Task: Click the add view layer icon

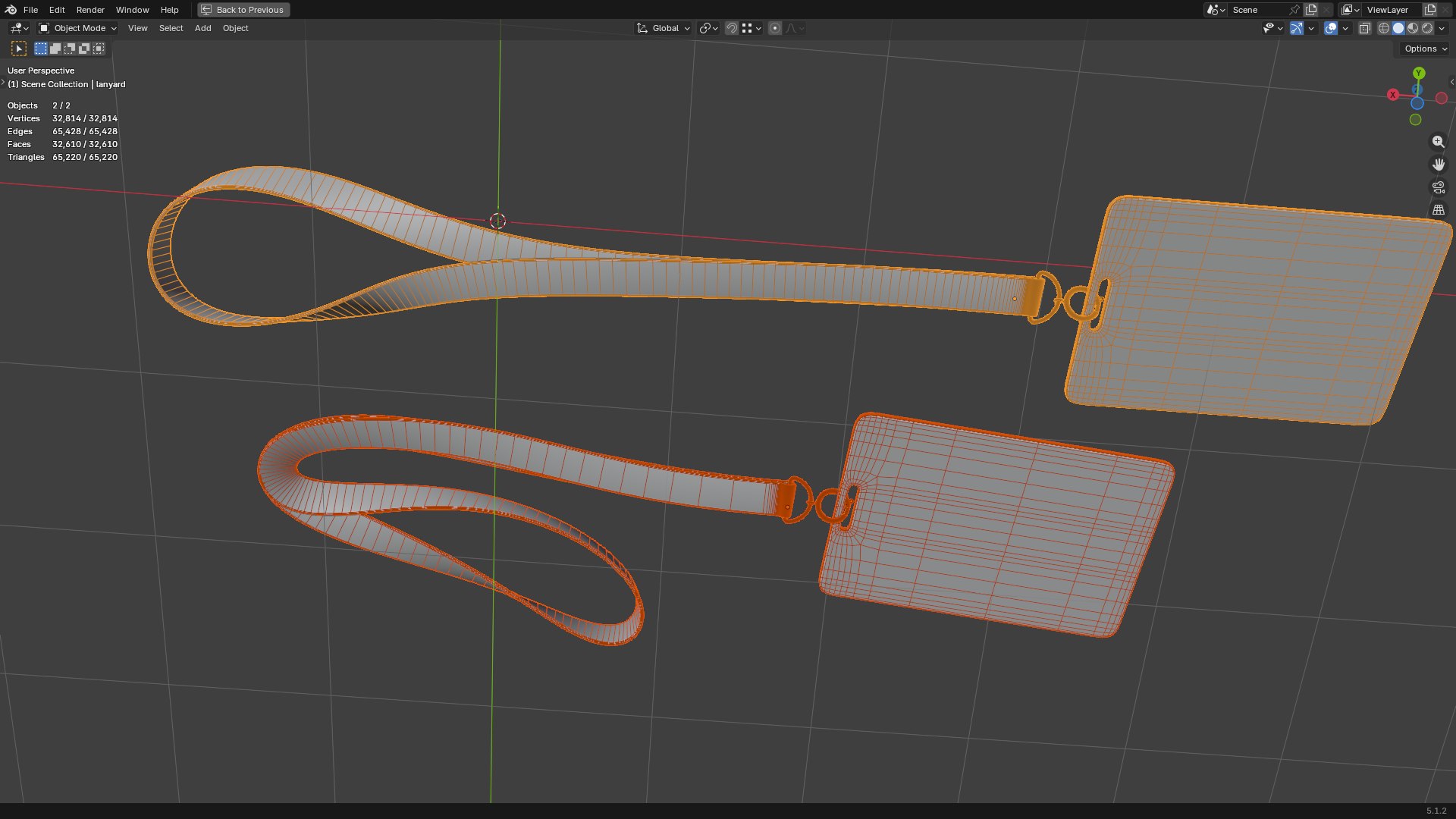Action: click(1430, 10)
